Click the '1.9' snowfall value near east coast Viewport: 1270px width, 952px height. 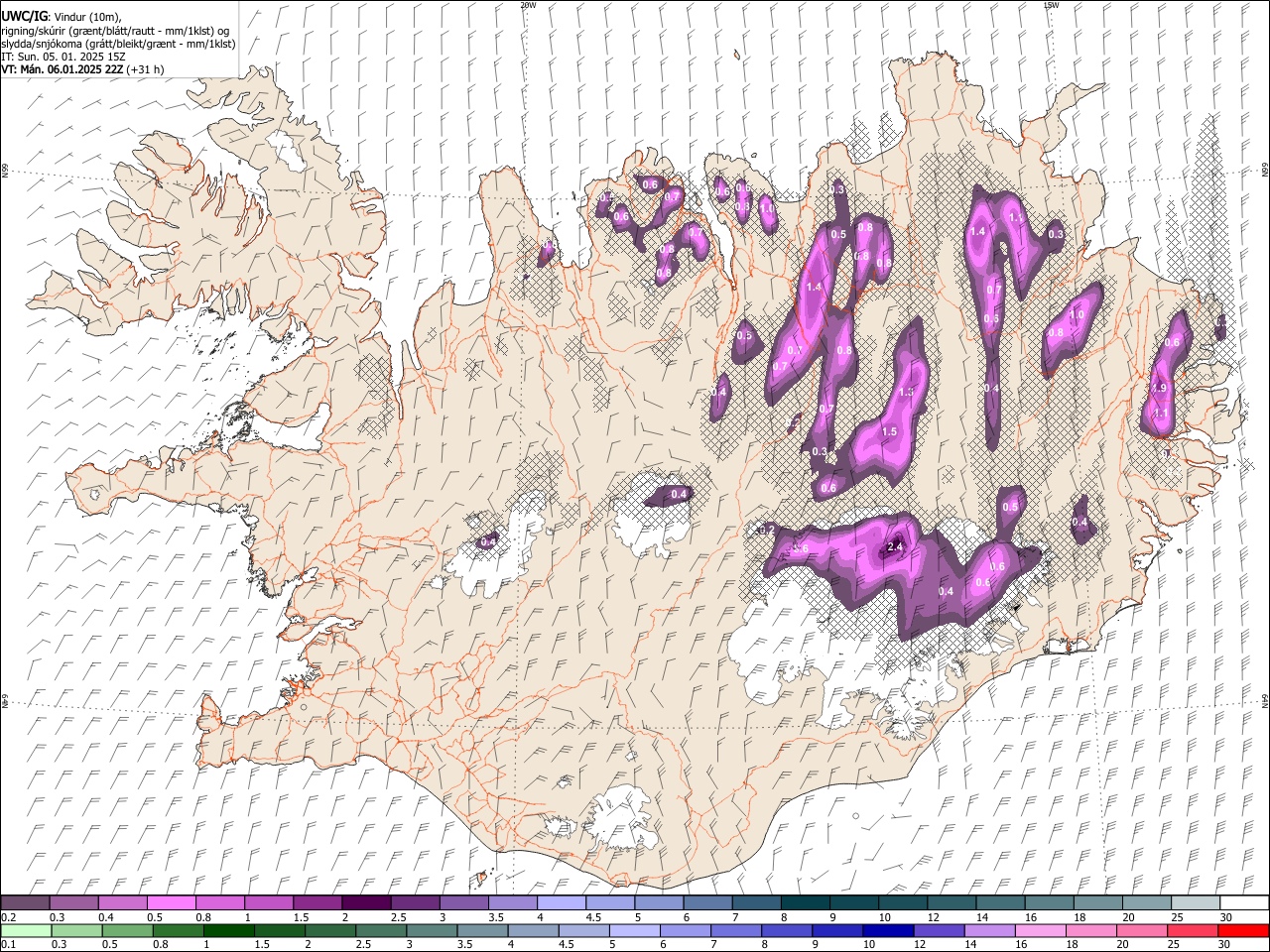(1158, 388)
